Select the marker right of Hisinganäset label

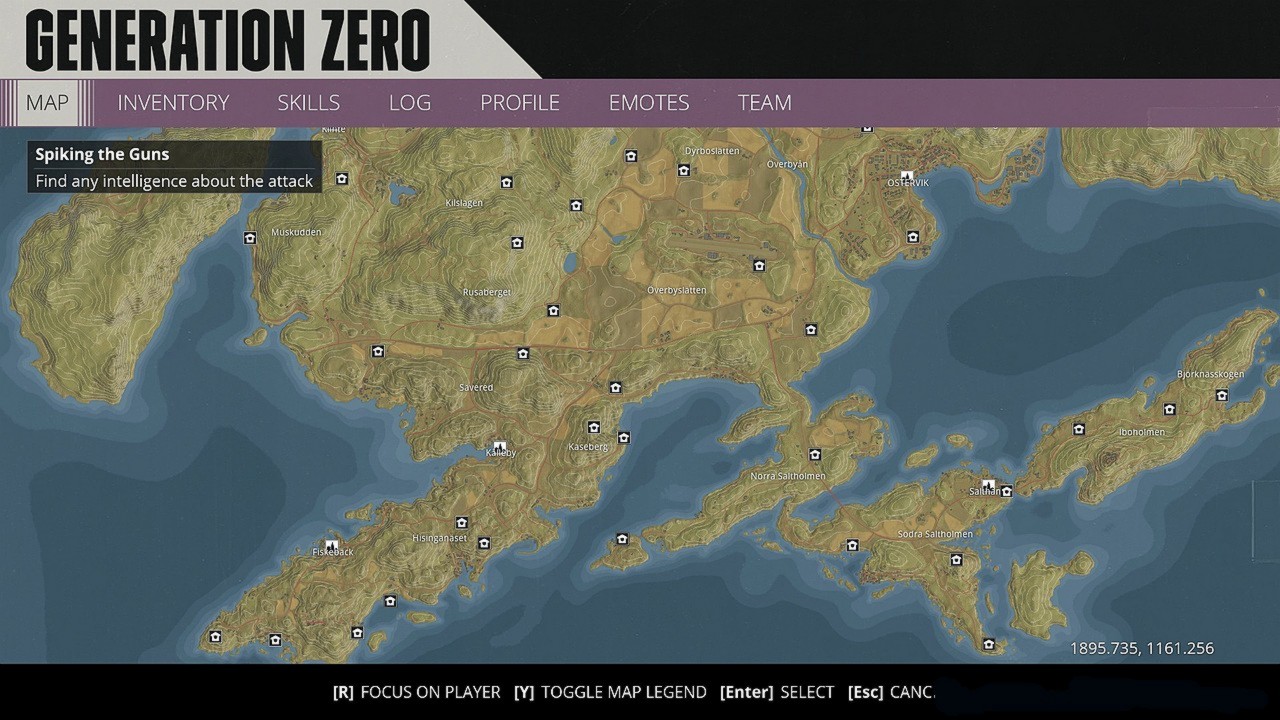click(x=484, y=544)
